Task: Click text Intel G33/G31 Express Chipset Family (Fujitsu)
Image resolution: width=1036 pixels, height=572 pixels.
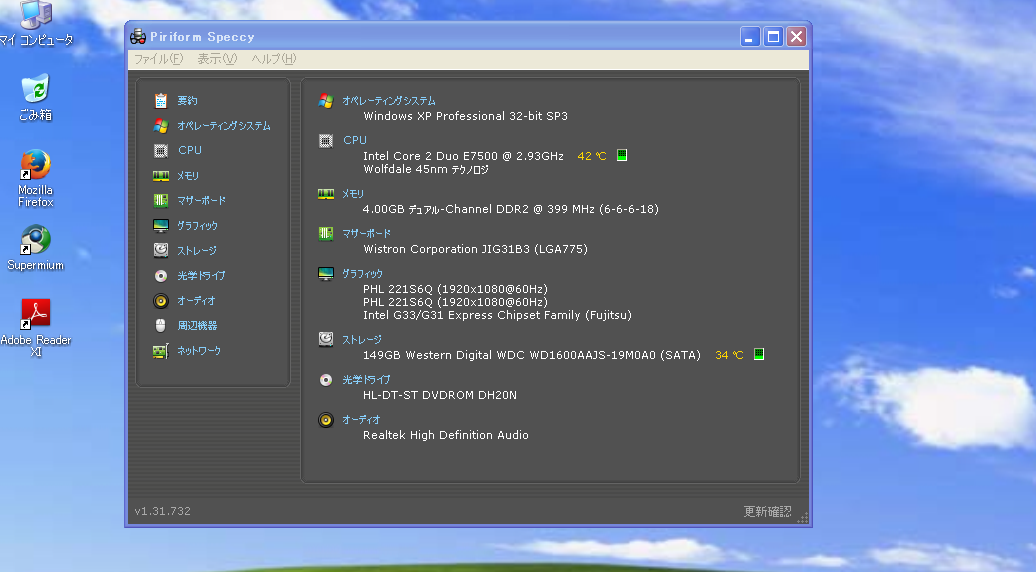Action: pyautogui.click(x=498, y=315)
